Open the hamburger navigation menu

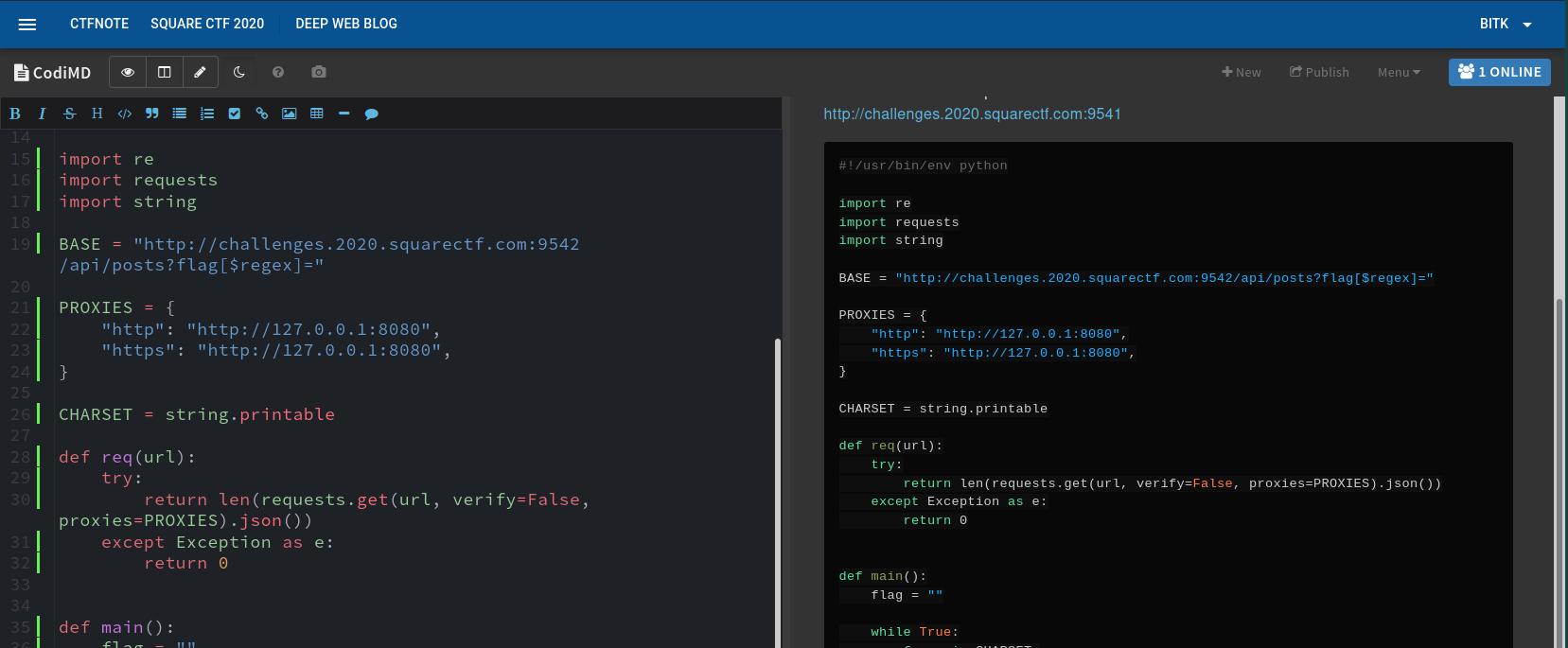pos(27,25)
